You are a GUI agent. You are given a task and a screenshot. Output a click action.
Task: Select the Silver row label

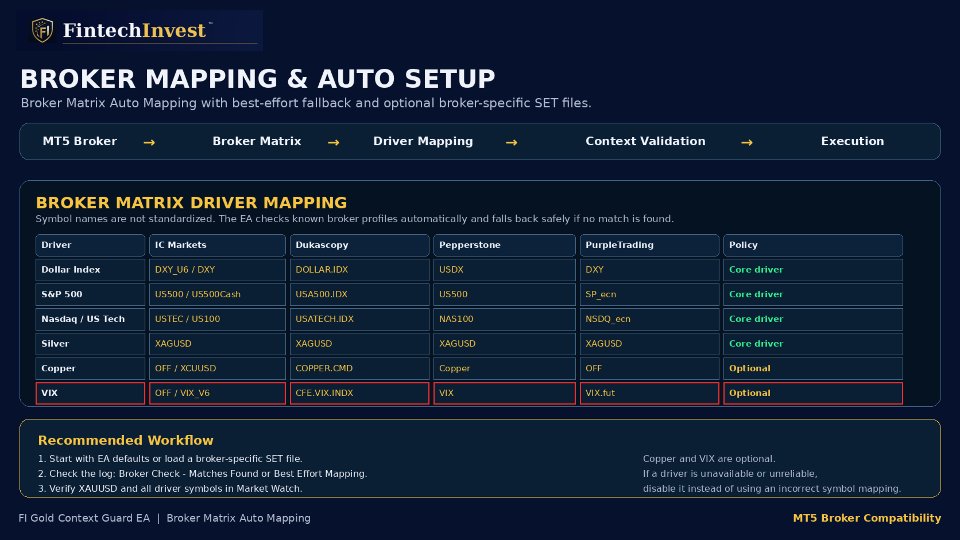tap(90, 344)
